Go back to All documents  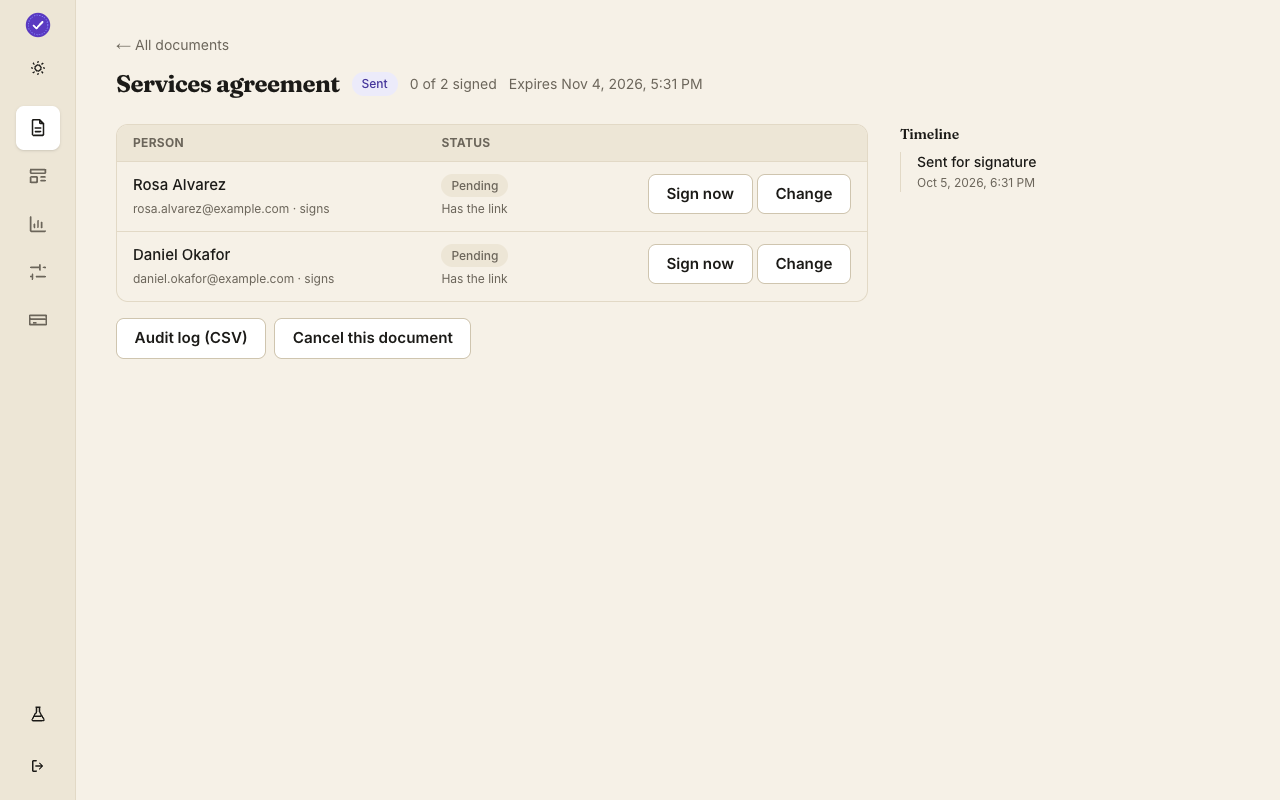click(172, 45)
